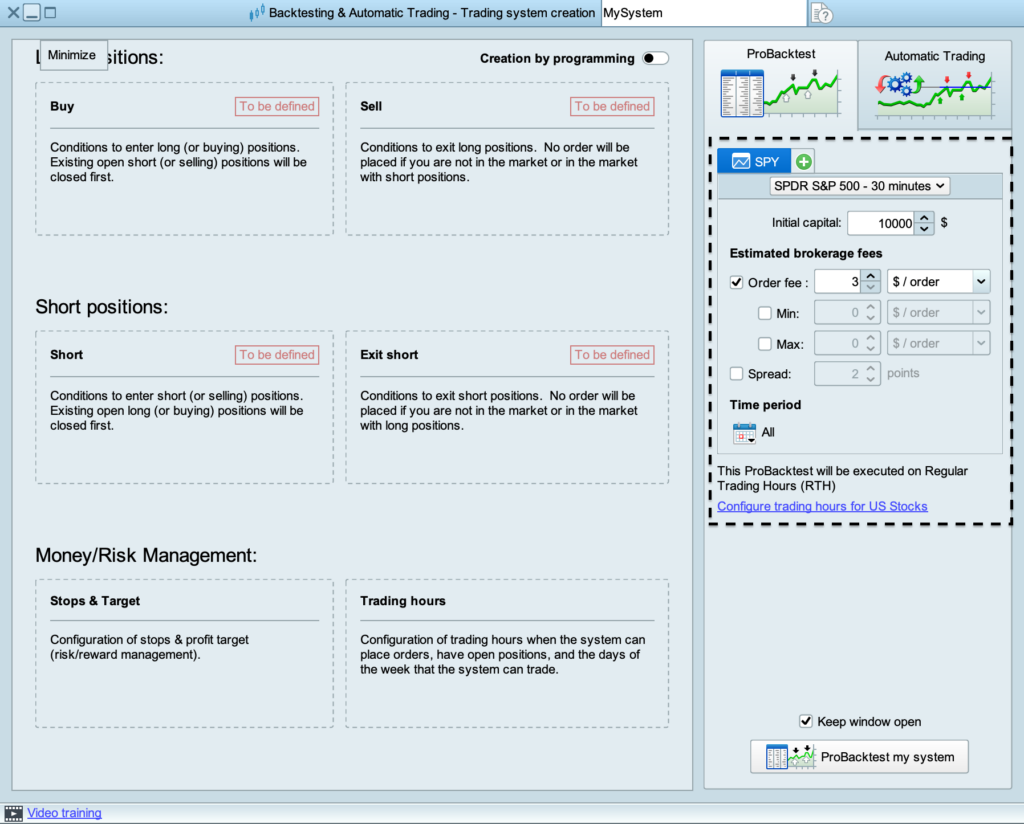Enable the Spread checkbox
This screenshot has width=1024, height=824.
tap(737, 374)
